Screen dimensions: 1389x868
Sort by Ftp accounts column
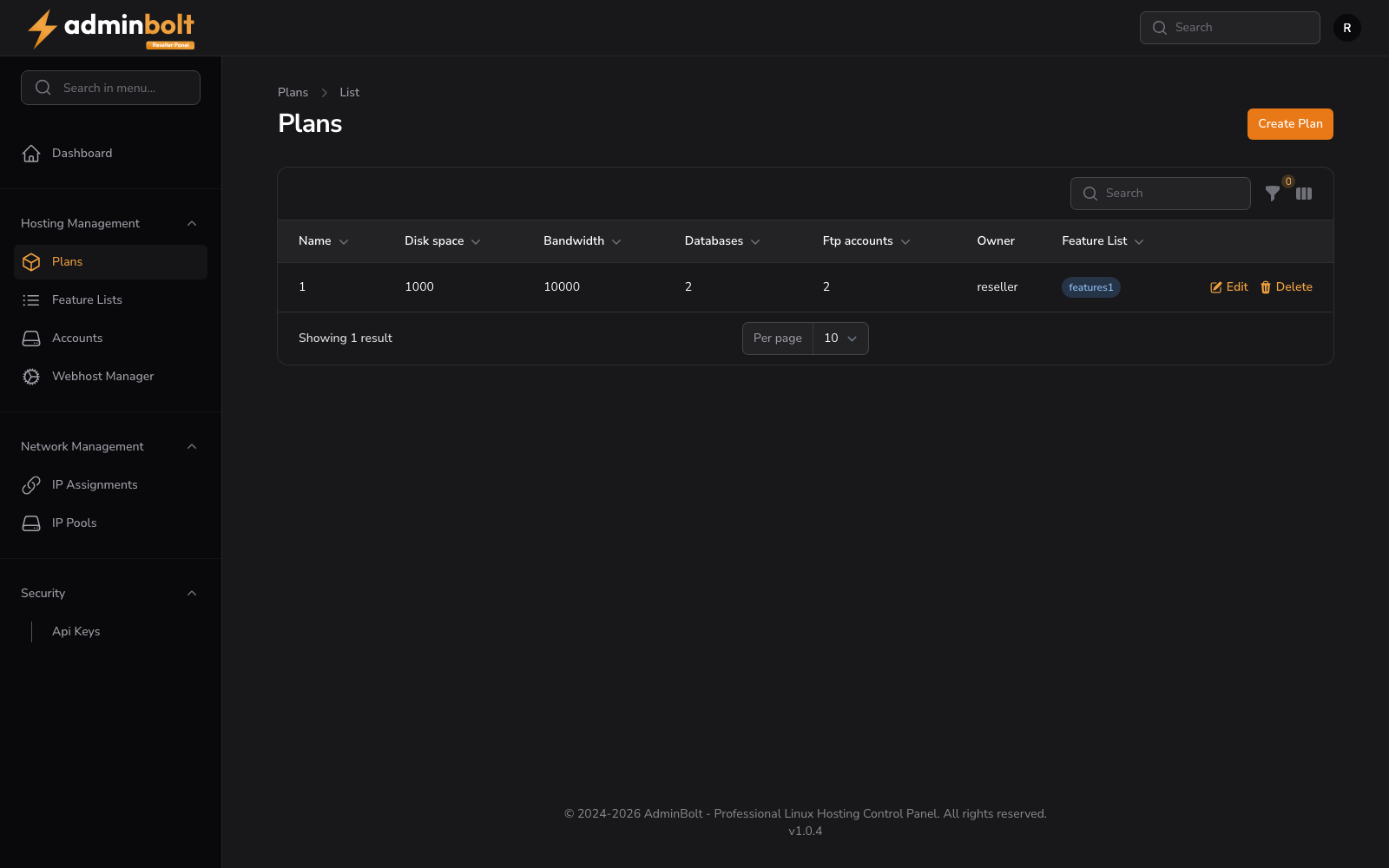866,241
